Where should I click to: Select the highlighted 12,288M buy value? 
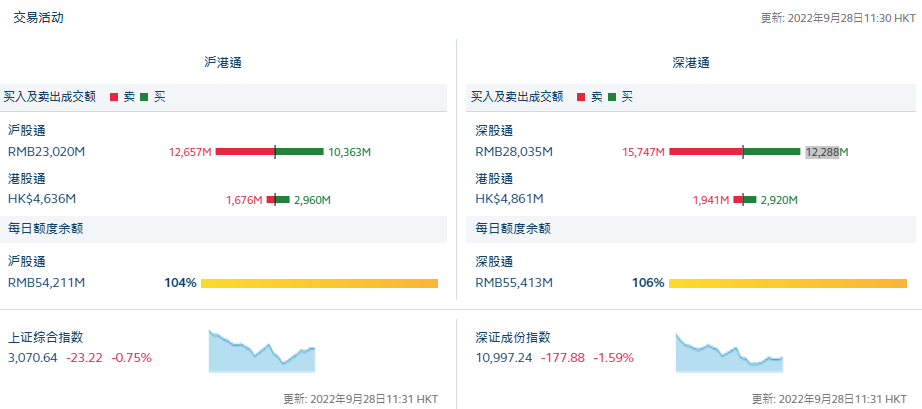click(x=822, y=152)
